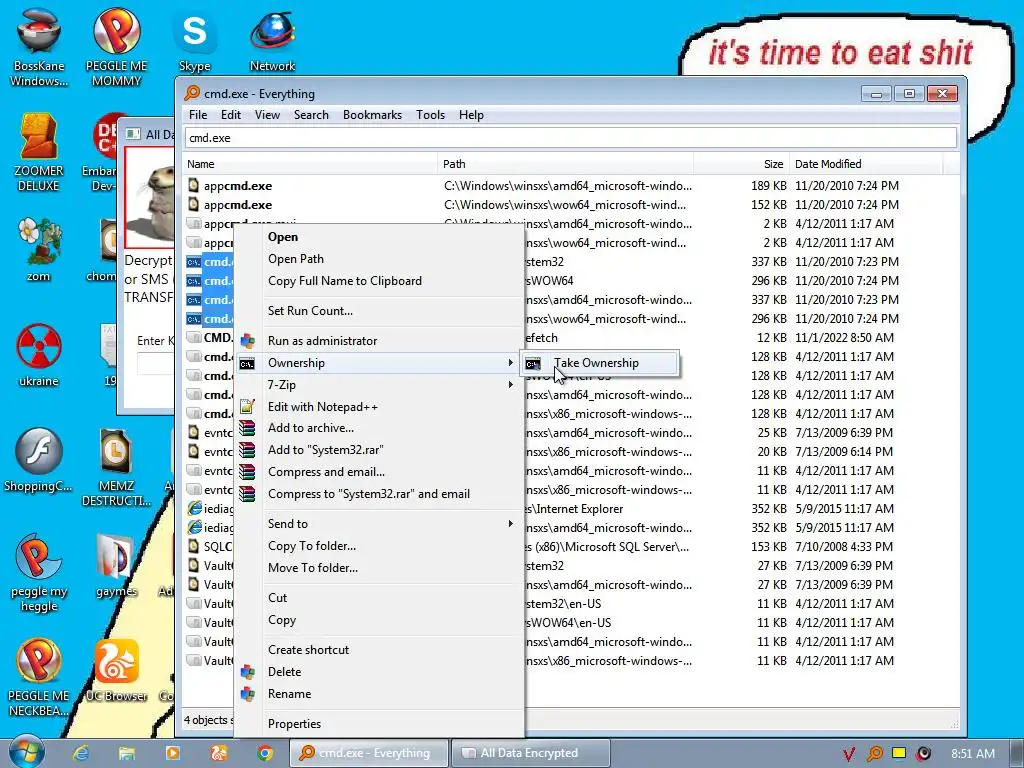Select Run as administrator
The image size is (1024, 768).
pos(379,341)
